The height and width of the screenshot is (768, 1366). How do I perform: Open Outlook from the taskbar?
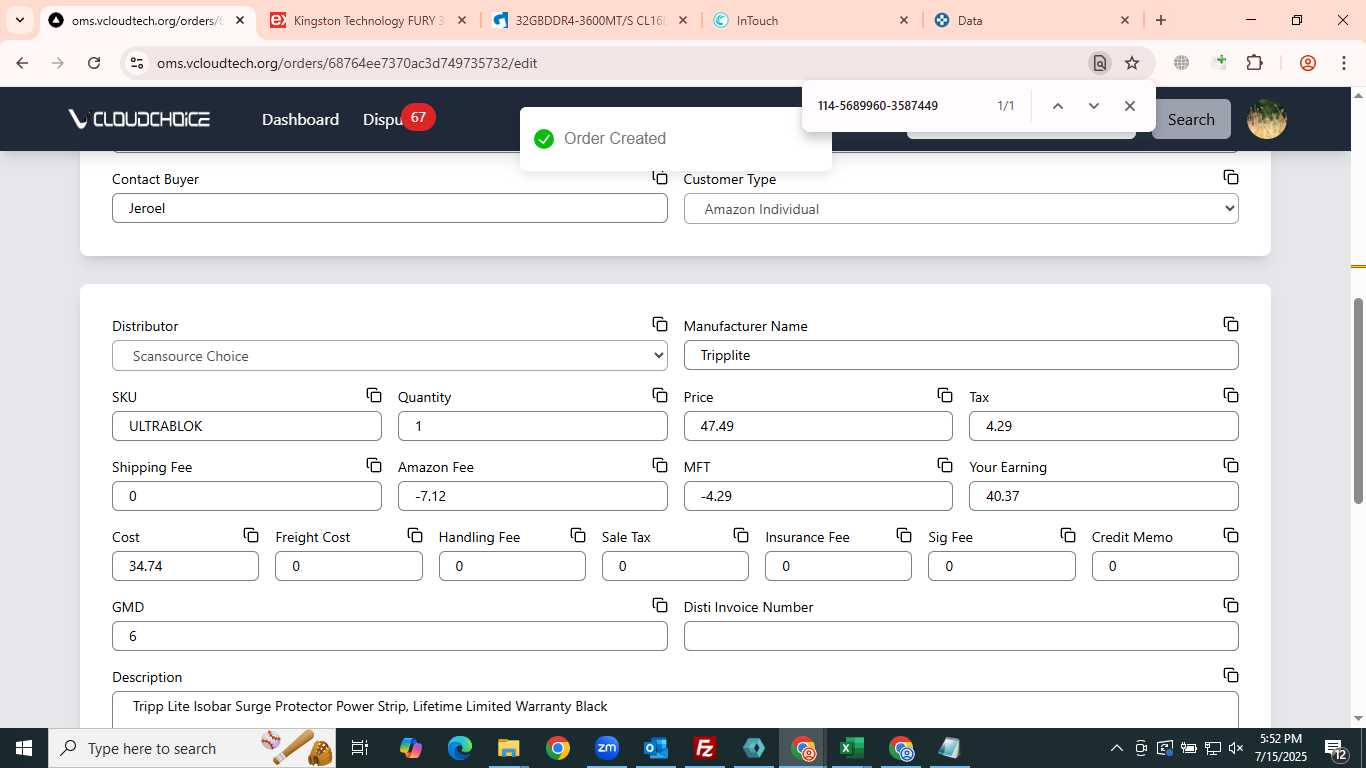coord(656,748)
